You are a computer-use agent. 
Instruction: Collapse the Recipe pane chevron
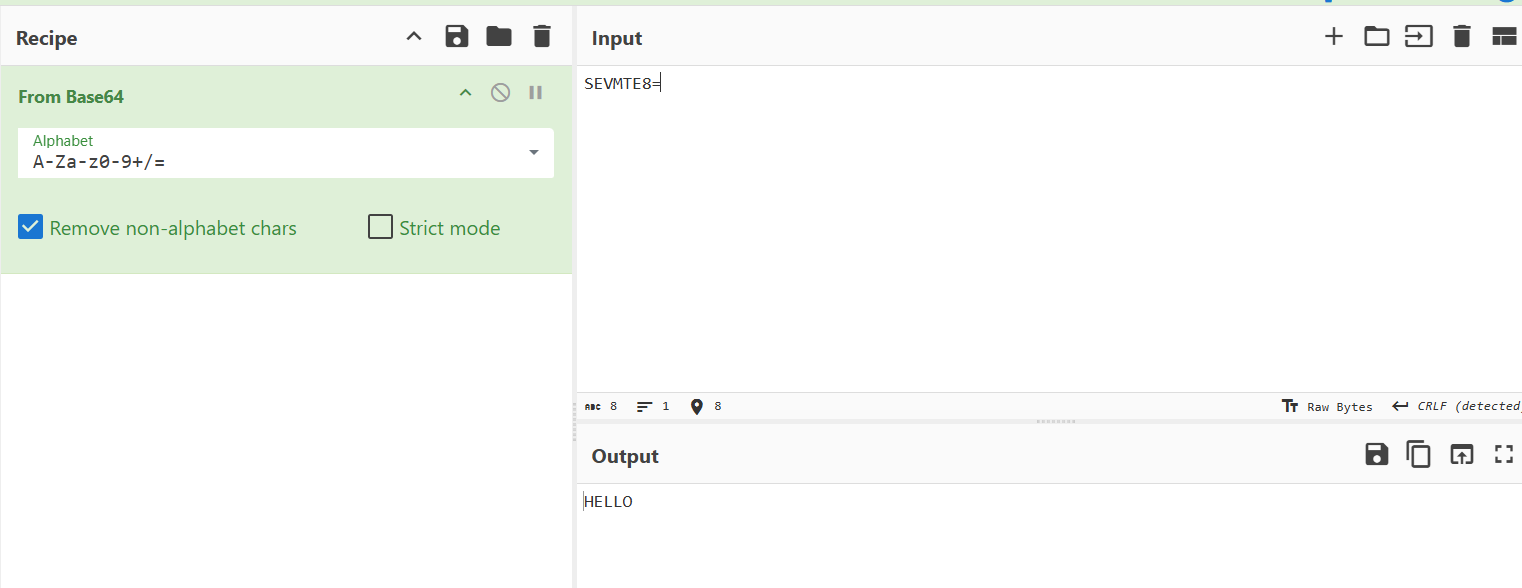(x=414, y=37)
